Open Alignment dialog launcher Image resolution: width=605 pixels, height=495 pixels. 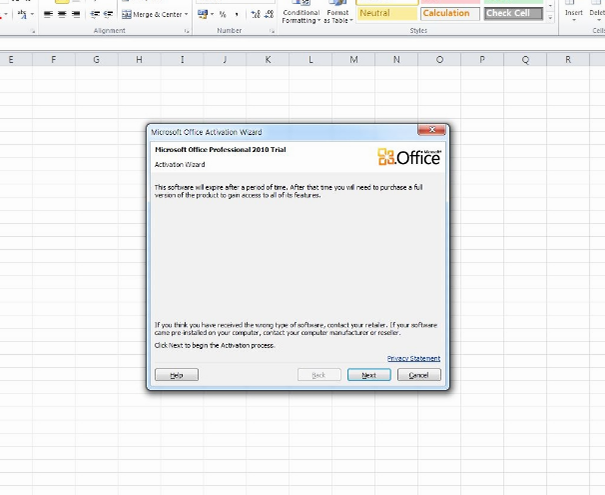pyautogui.click(x=187, y=31)
